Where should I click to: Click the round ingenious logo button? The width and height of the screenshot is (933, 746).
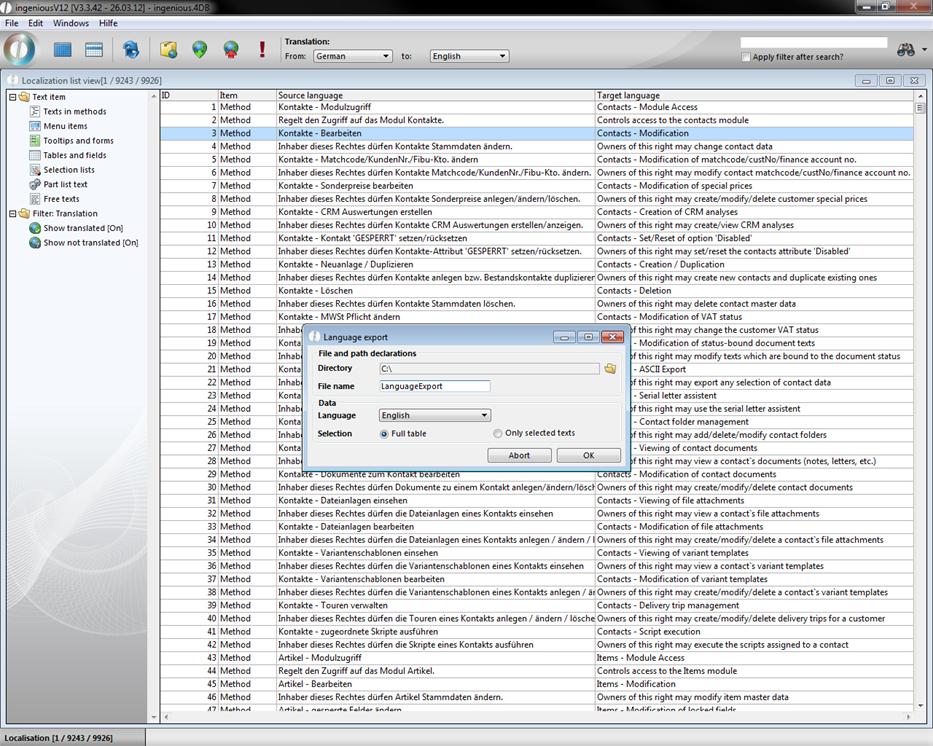coord(21,48)
